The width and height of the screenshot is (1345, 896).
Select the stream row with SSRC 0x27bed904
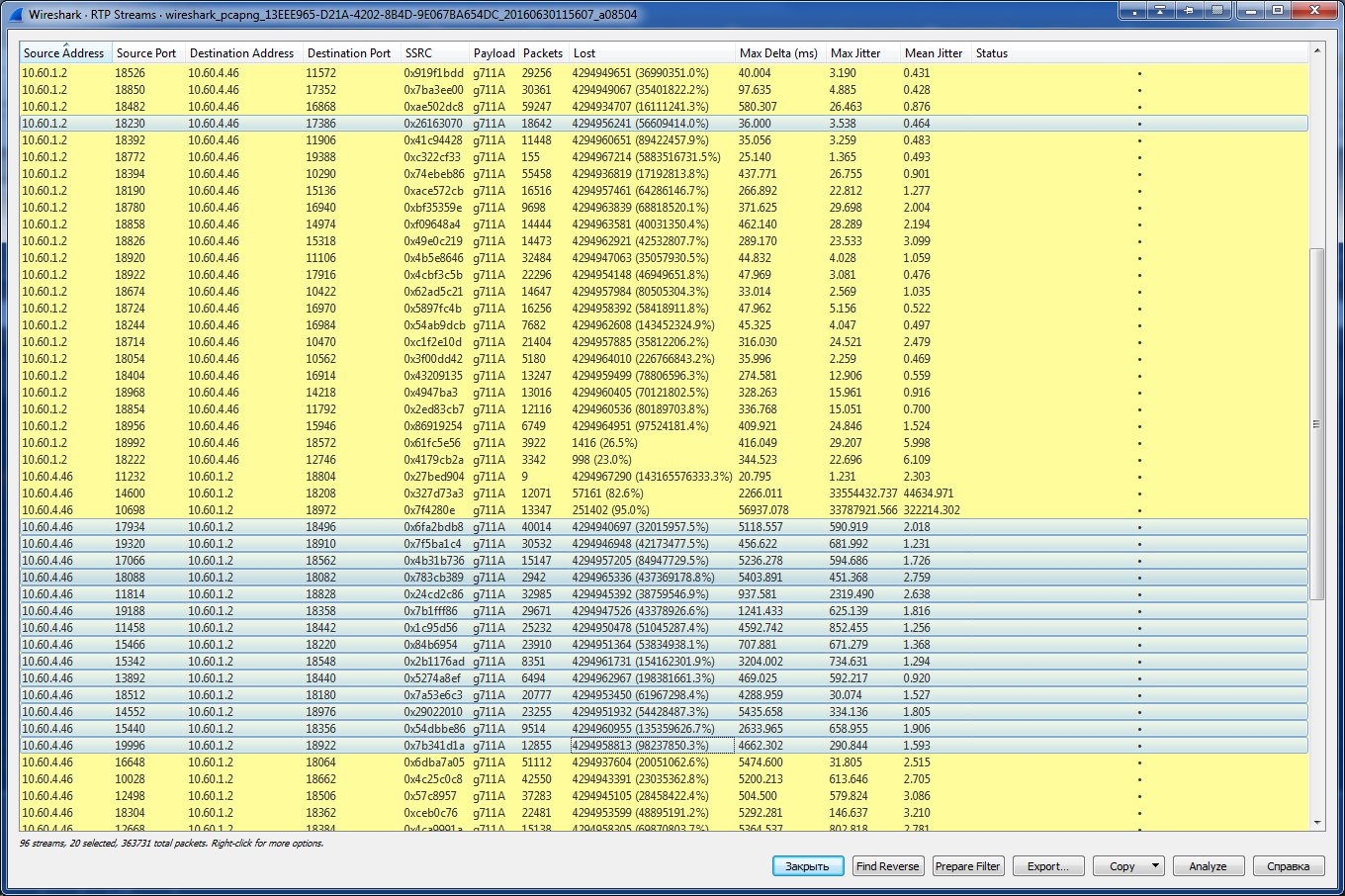(433, 477)
